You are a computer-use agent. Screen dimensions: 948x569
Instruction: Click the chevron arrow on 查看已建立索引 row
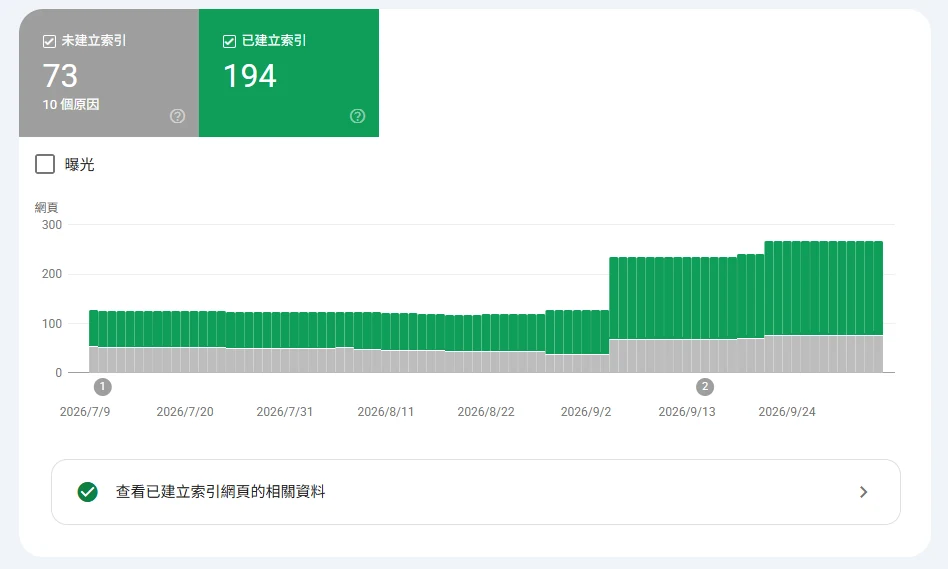point(863,492)
